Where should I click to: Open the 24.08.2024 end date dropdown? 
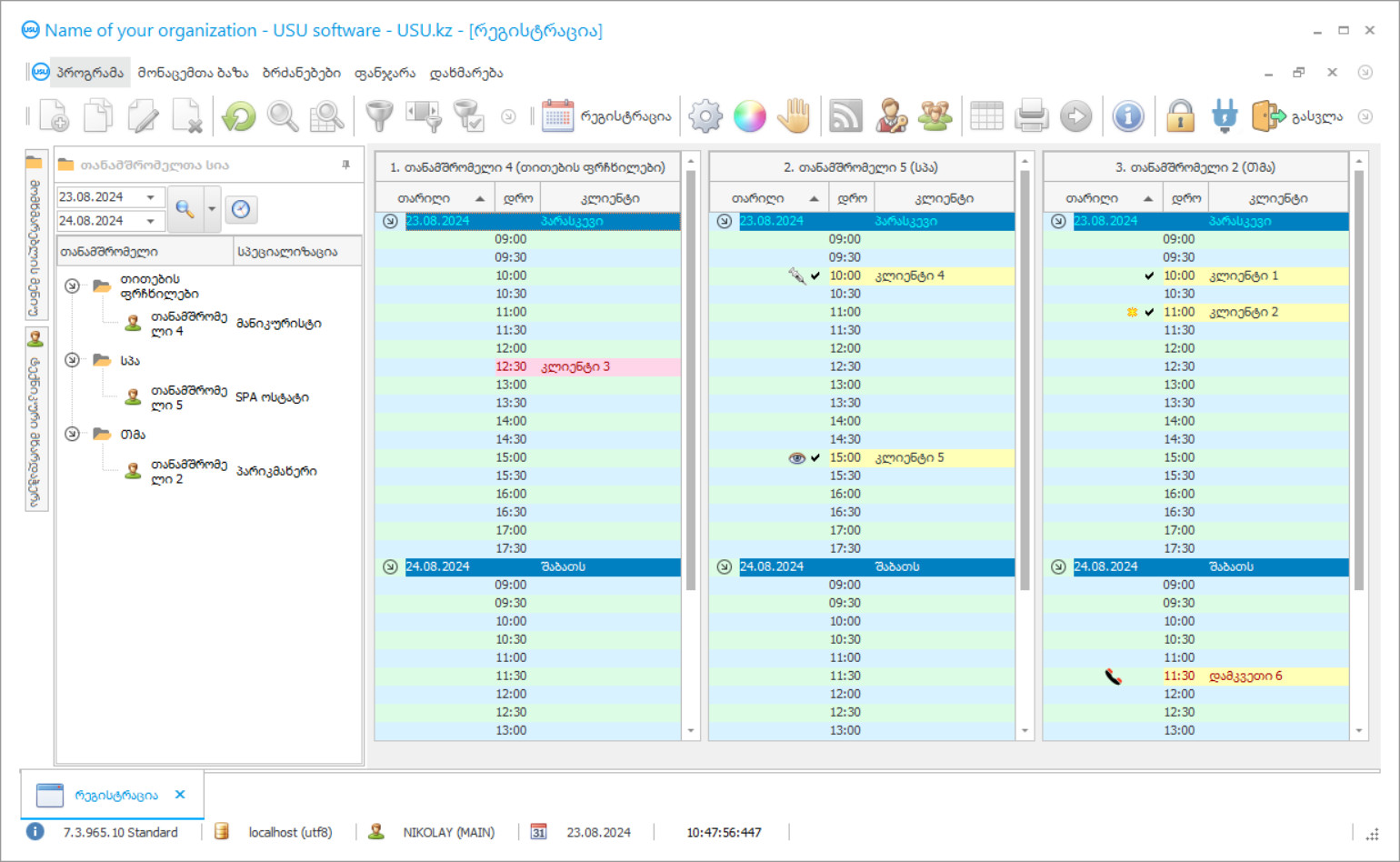pyautogui.click(x=150, y=221)
